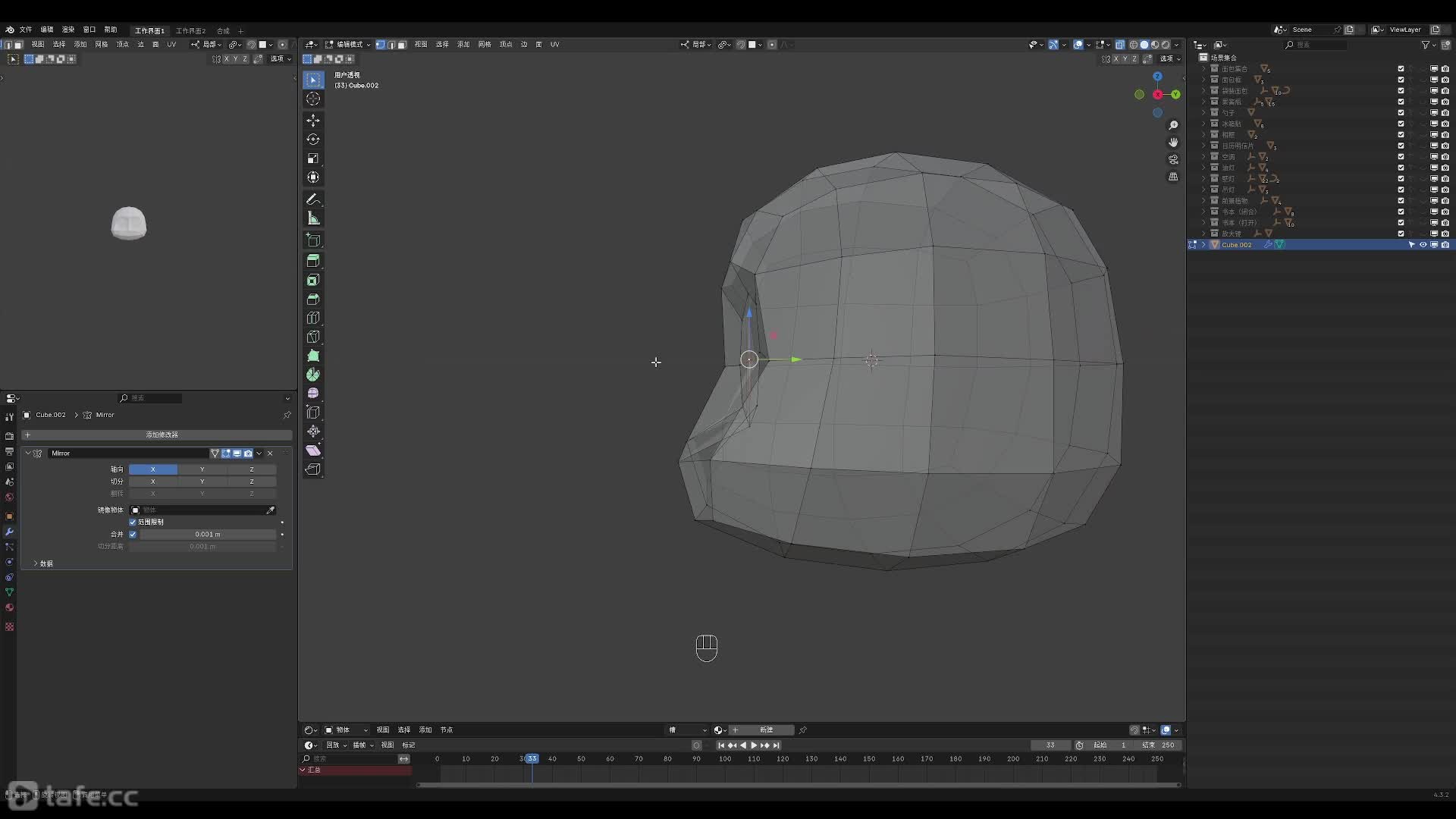Select the Measure tool icon
Viewport: 1456px width, 819px height.
coord(313,218)
